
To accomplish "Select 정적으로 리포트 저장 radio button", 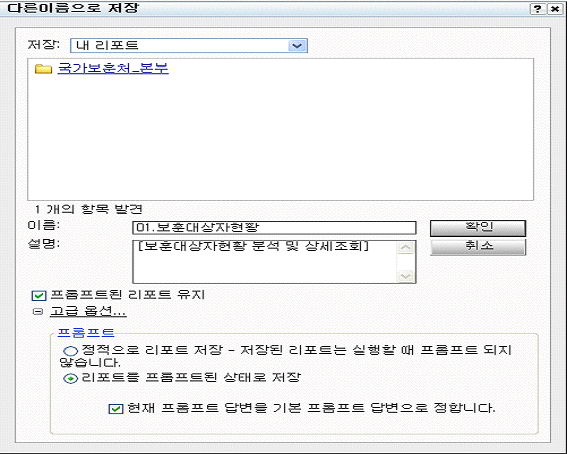I will coord(71,351).
